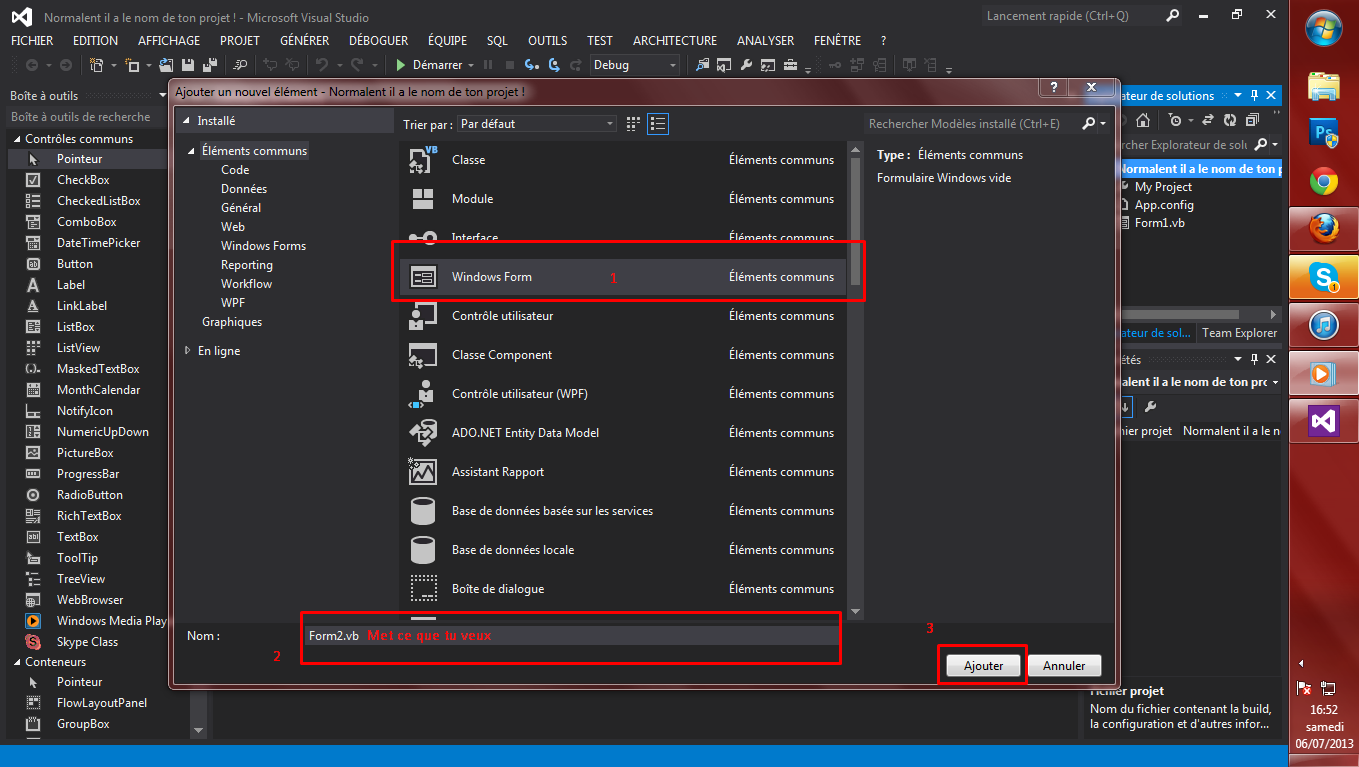Click the Windows Start orb

[1323, 27]
